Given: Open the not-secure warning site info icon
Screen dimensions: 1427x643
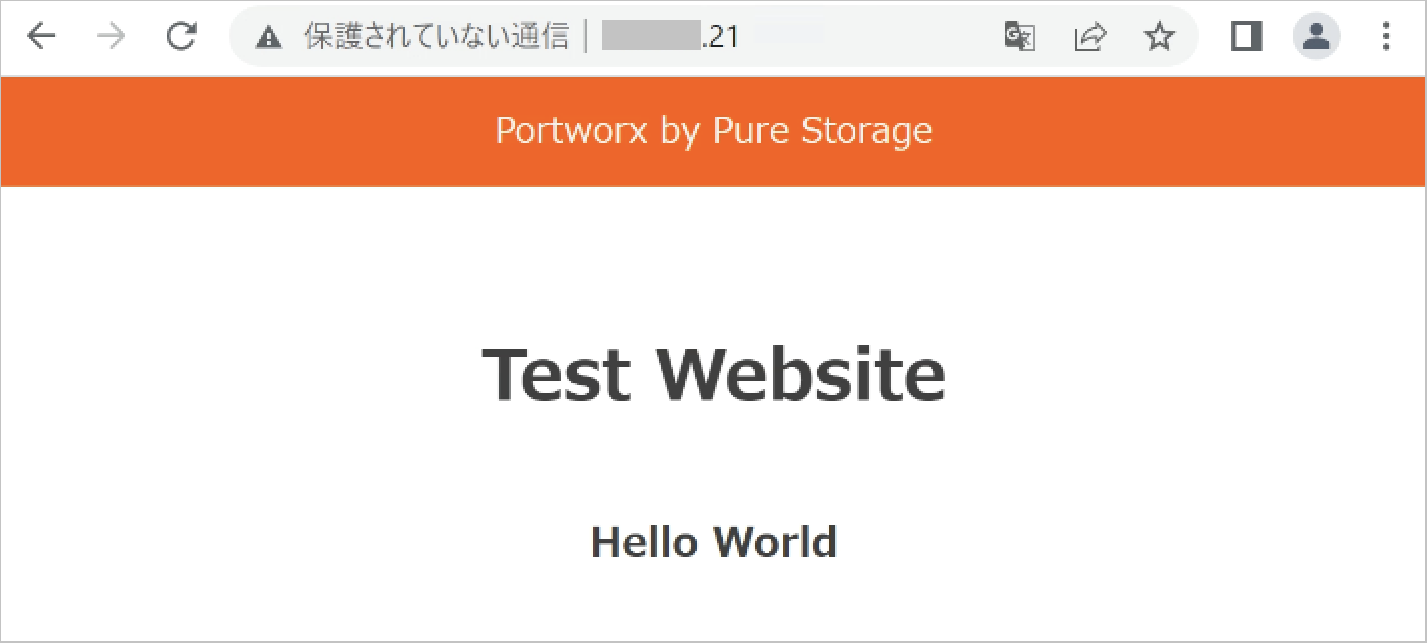Looking at the screenshot, I should point(267,38).
